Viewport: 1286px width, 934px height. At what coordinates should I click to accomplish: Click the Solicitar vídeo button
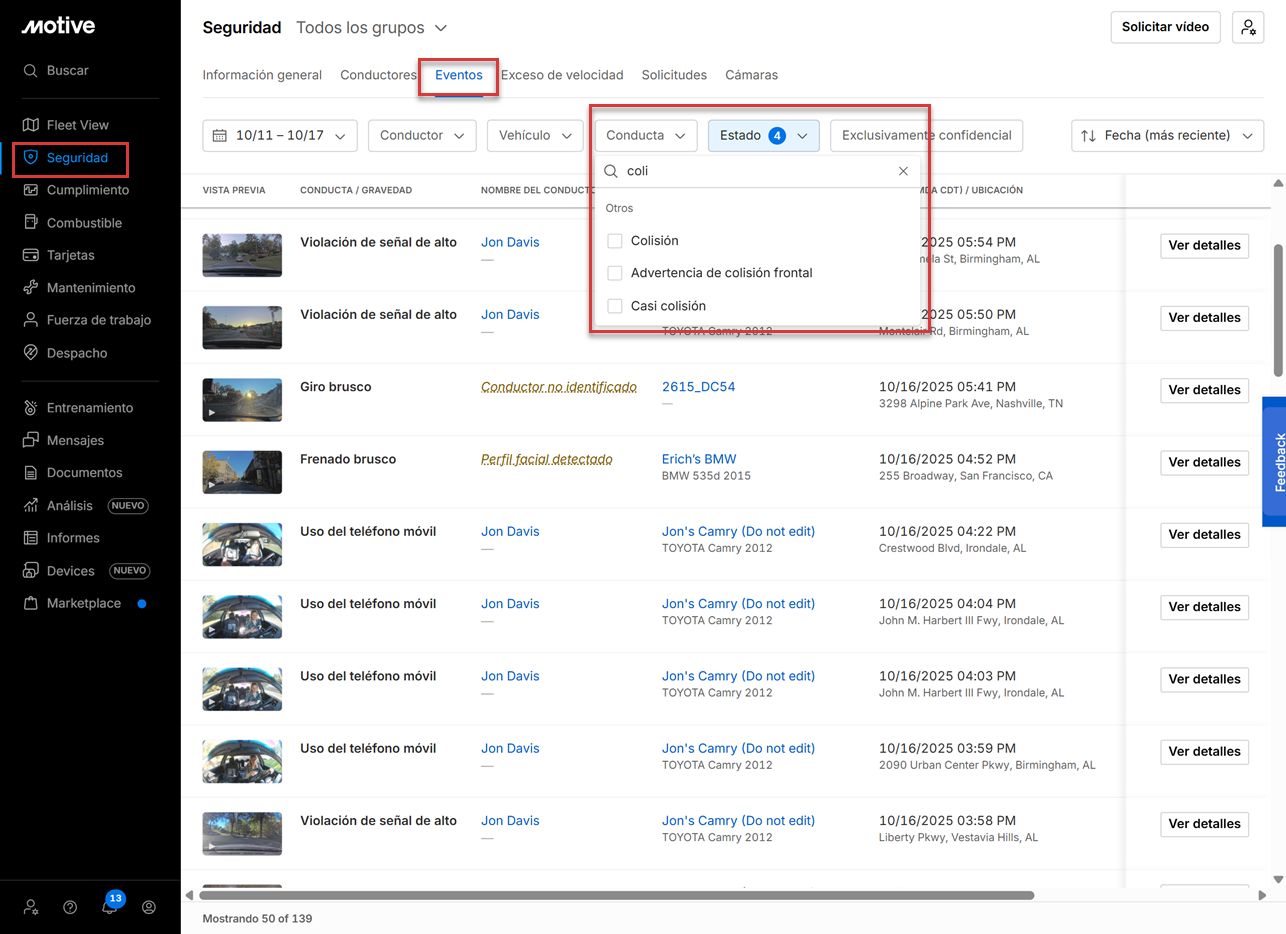[1165, 28]
